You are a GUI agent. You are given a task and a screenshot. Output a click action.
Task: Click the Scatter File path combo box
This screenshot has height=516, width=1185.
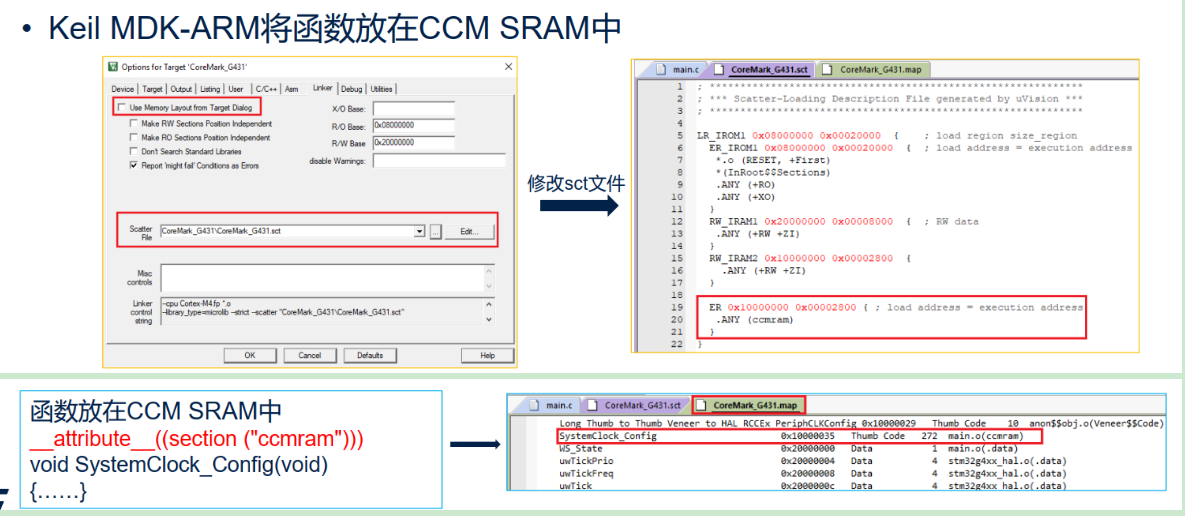[x=292, y=232]
